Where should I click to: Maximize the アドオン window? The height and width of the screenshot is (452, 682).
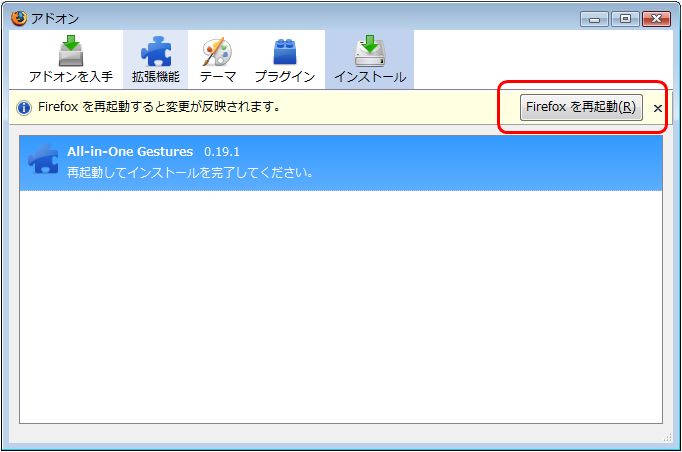click(625, 19)
